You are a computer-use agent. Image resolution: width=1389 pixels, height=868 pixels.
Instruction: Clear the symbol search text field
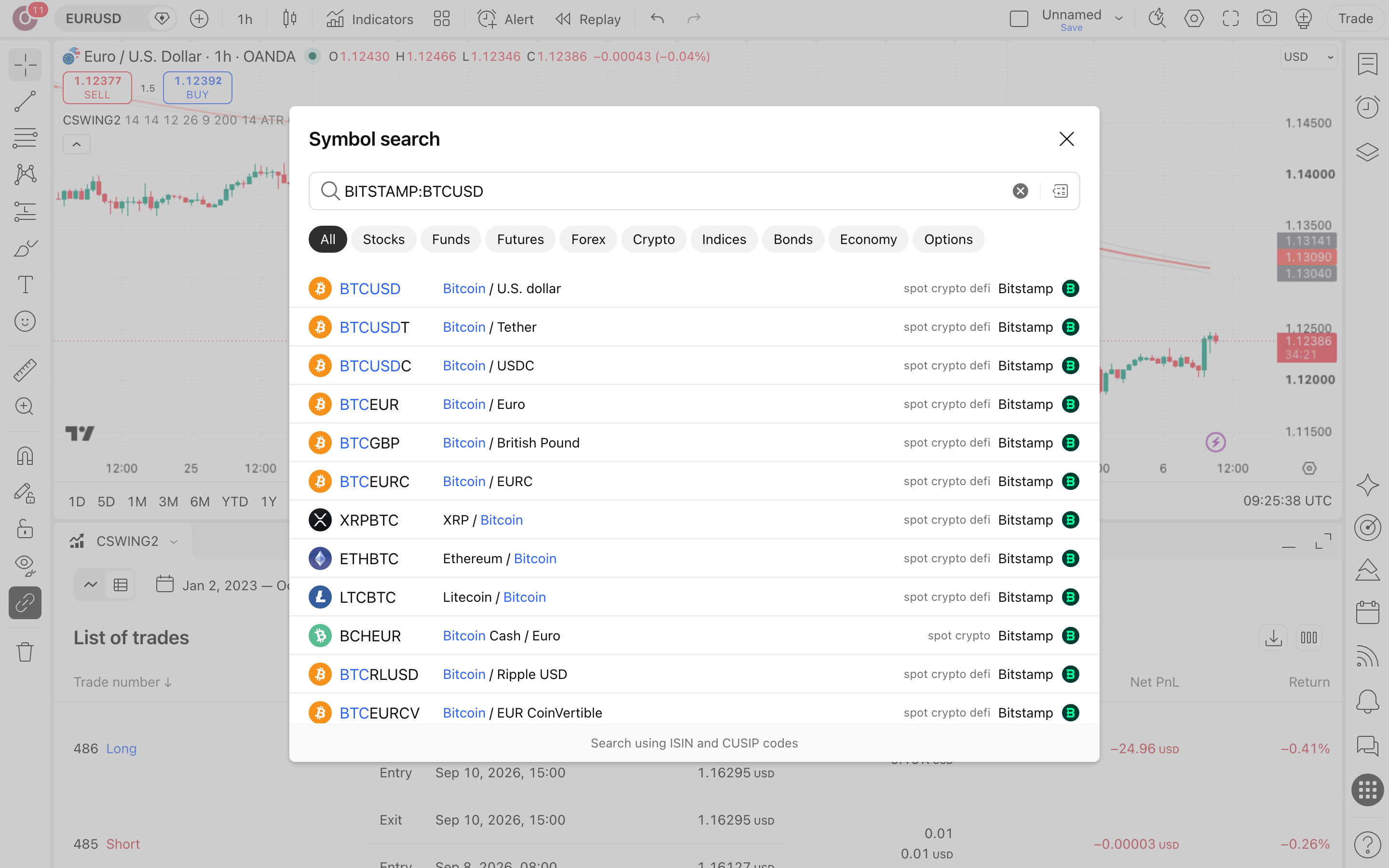click(x=1020, y=191)
